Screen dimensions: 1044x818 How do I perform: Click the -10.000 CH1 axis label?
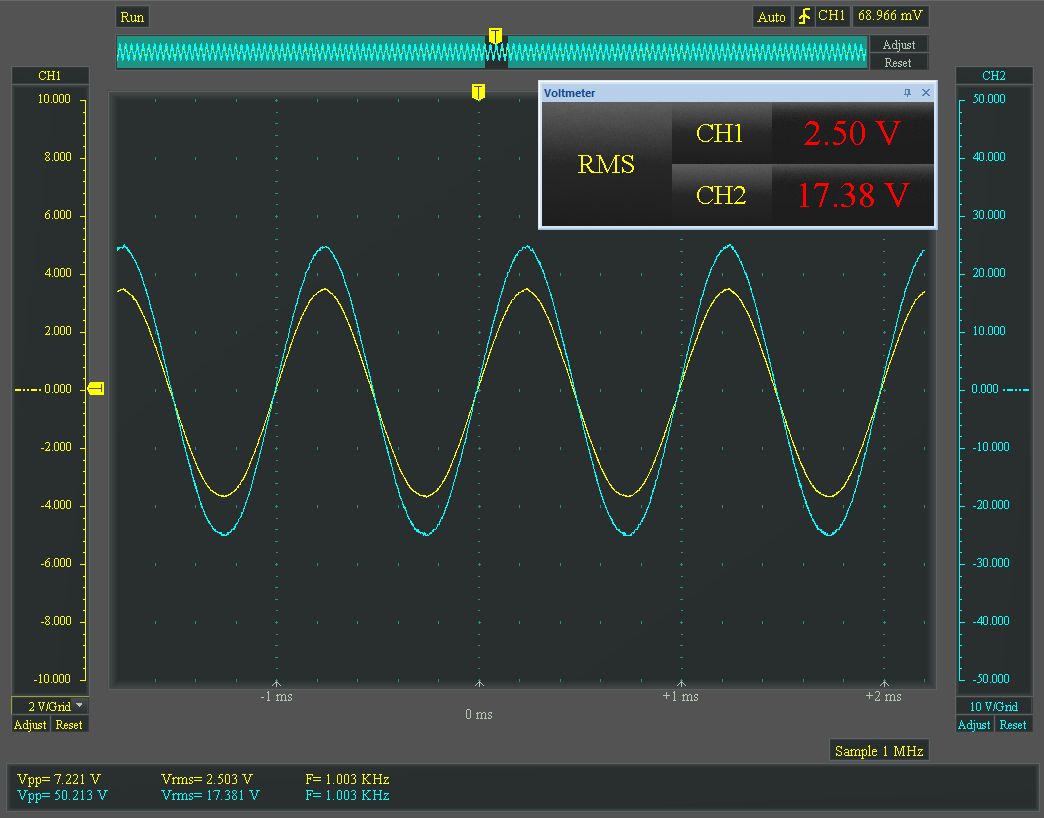point(53,679)
